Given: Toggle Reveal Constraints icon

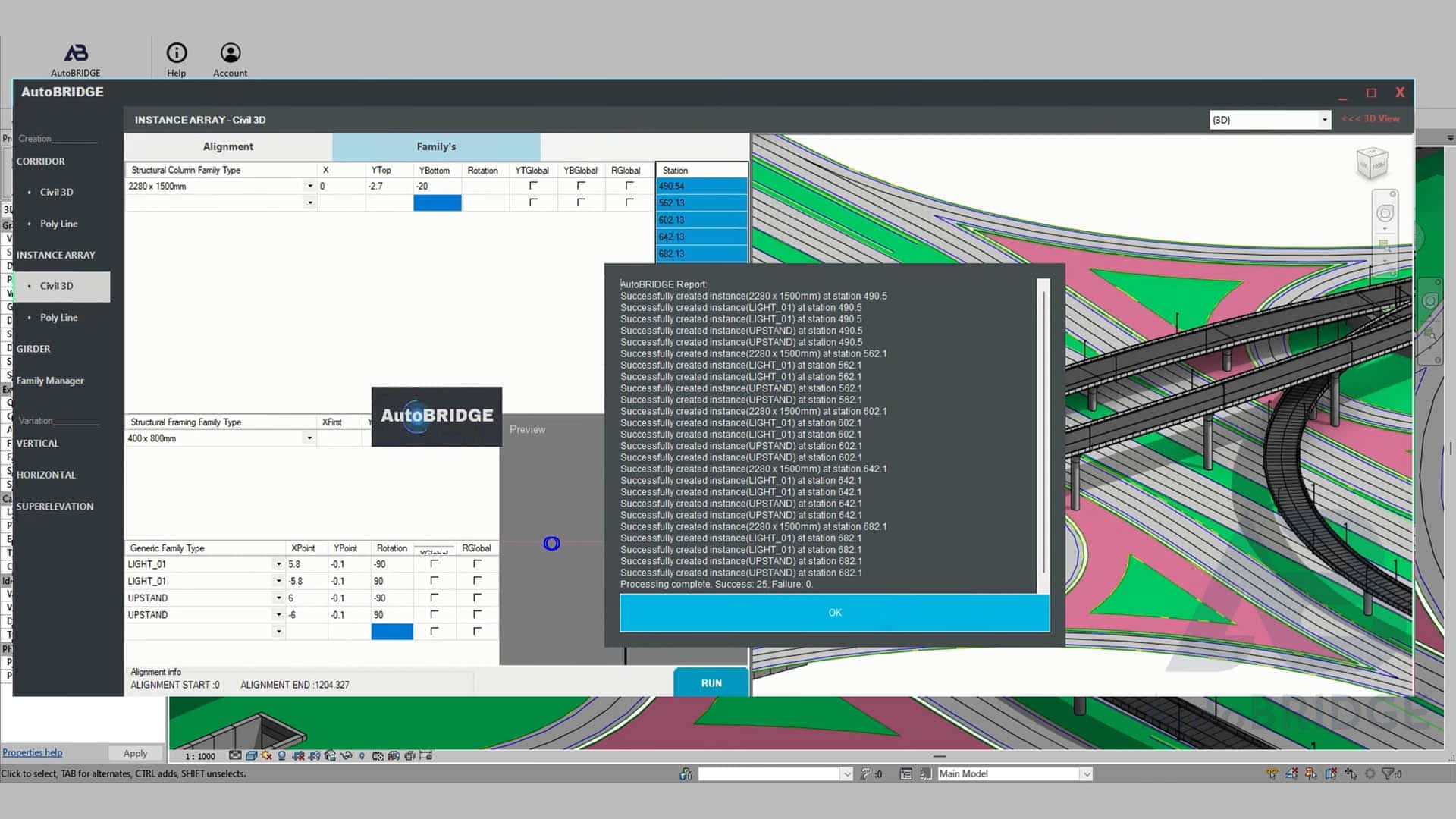Looking at the screenshot, I should coord(425,755).
